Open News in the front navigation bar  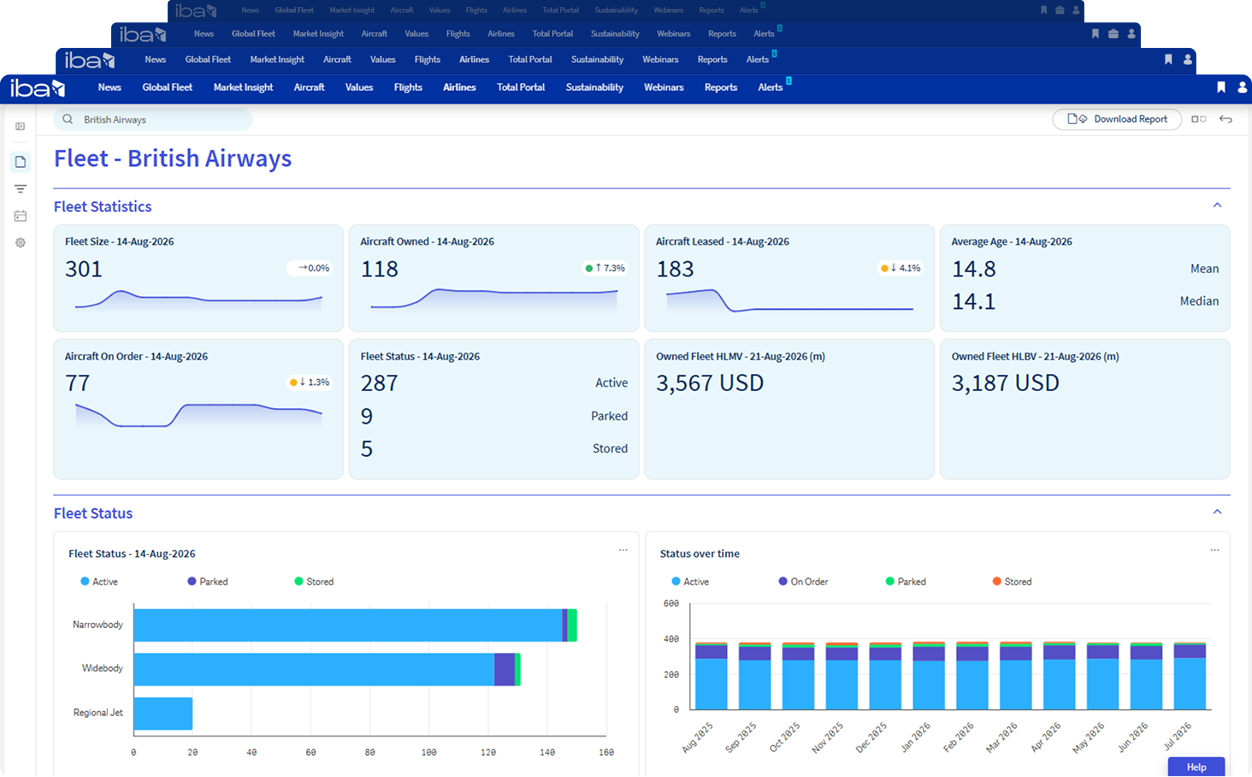click(x=110, y=88)
